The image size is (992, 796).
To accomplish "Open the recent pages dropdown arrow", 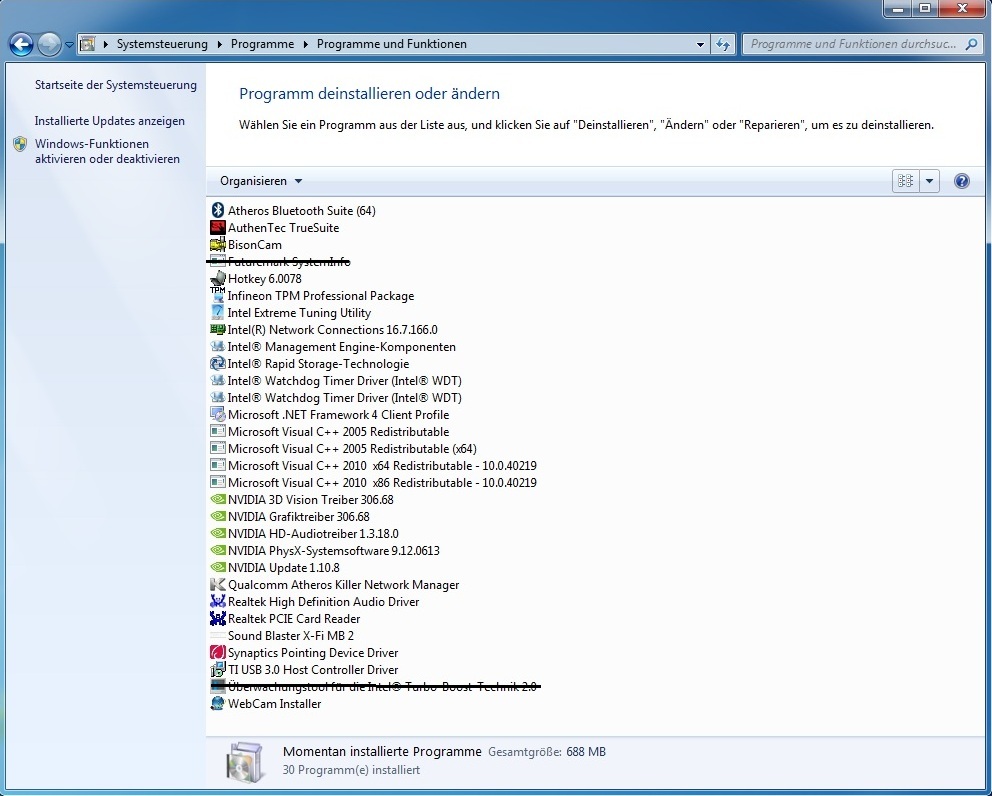I will pyautogui.click(x=70, y=45).
